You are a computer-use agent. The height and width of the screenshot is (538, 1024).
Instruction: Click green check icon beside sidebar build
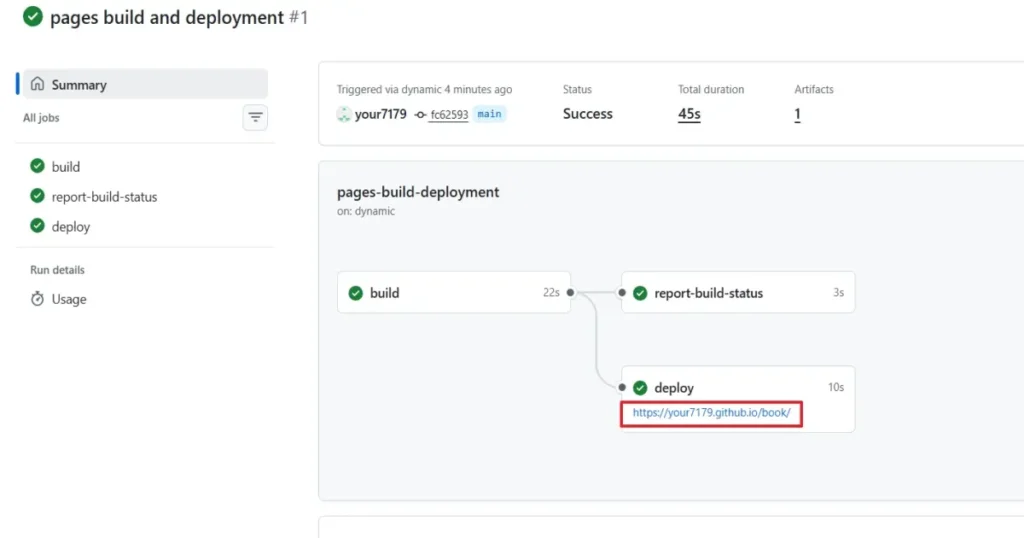[37, 166]
